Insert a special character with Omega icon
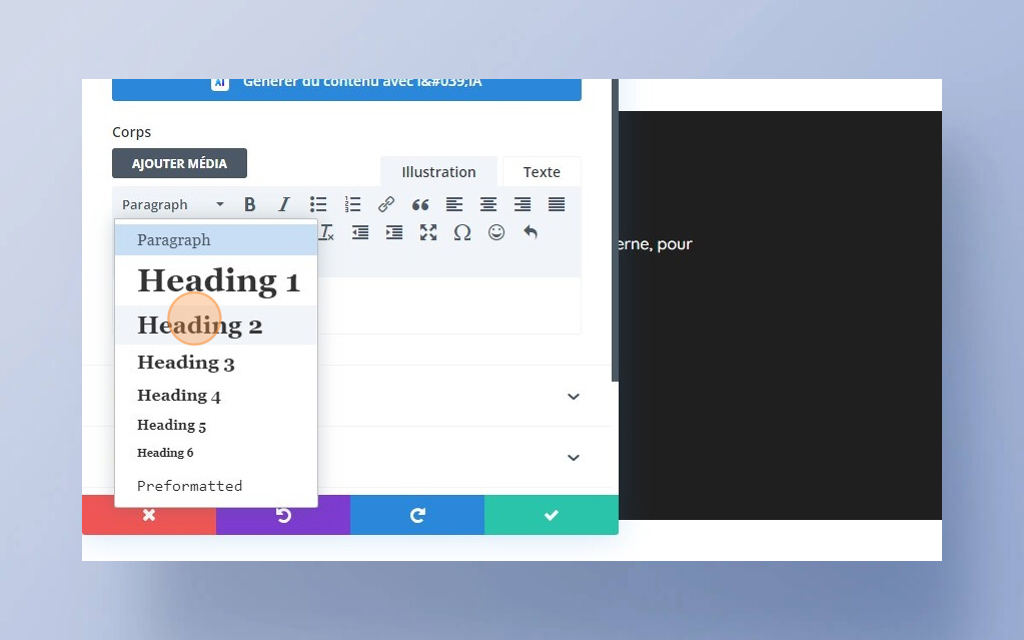 [x=462, y=232]
